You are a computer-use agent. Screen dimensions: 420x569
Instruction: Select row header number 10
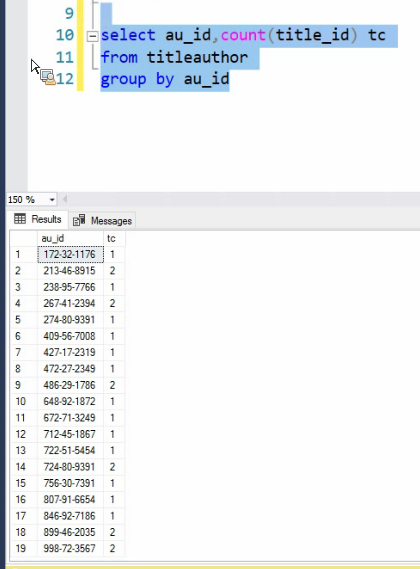(x=24, y=401)
